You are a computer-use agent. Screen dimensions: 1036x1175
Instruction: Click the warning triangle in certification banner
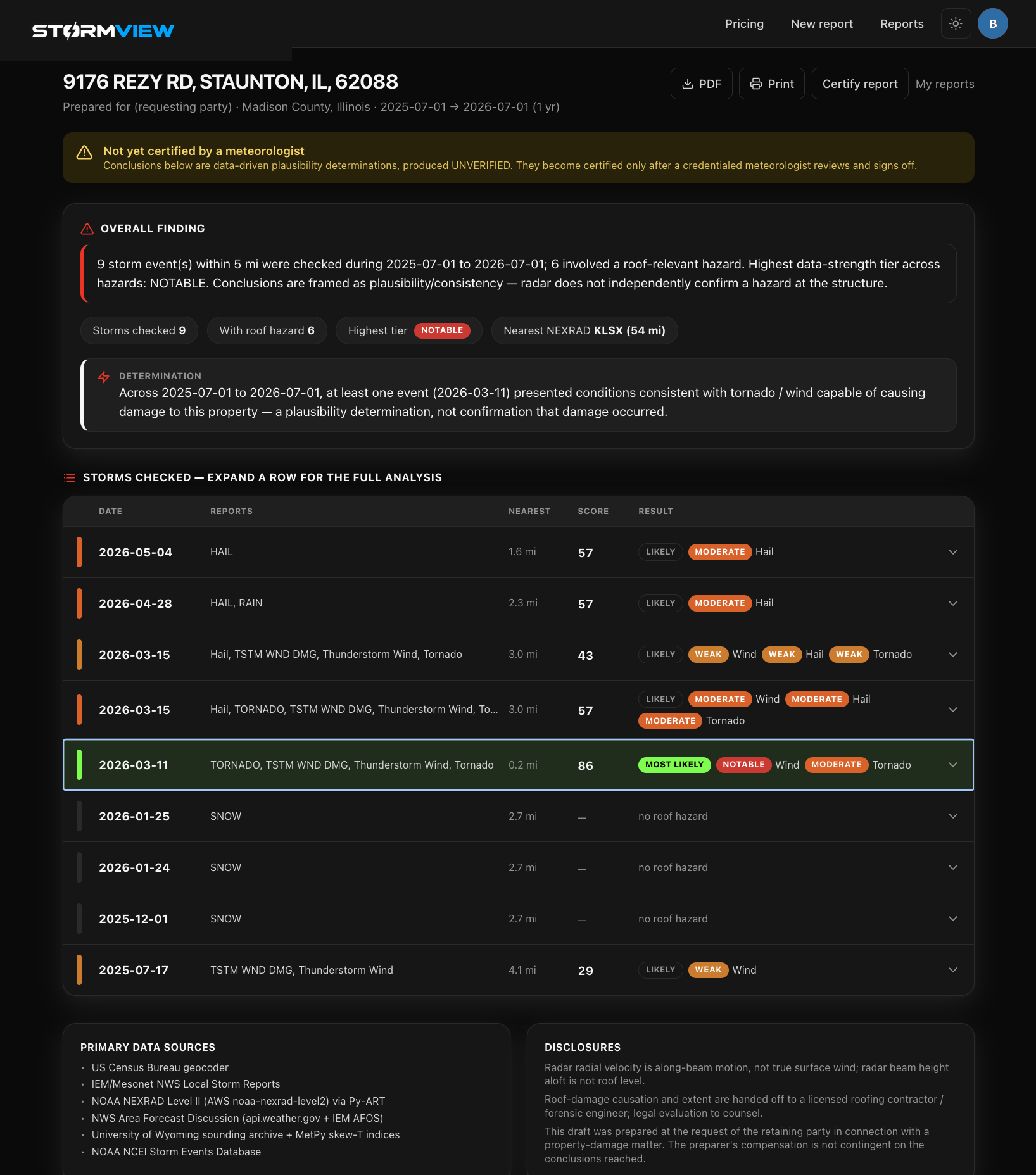coord(84,153)
